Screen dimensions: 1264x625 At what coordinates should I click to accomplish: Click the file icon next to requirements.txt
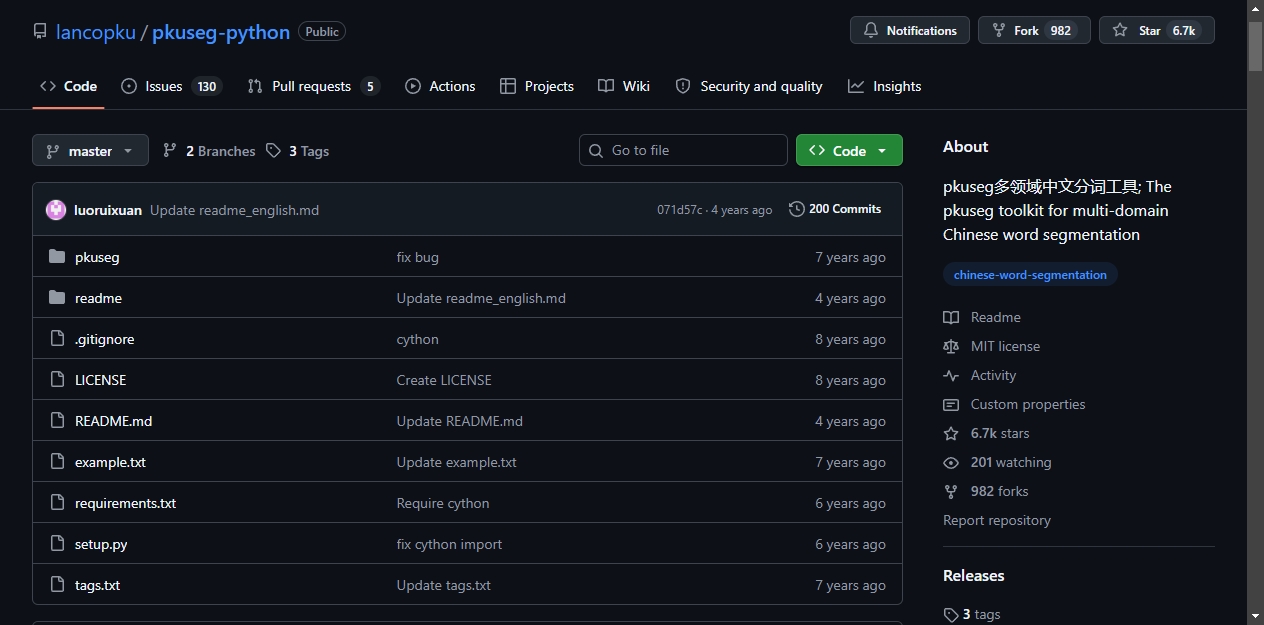57,503
